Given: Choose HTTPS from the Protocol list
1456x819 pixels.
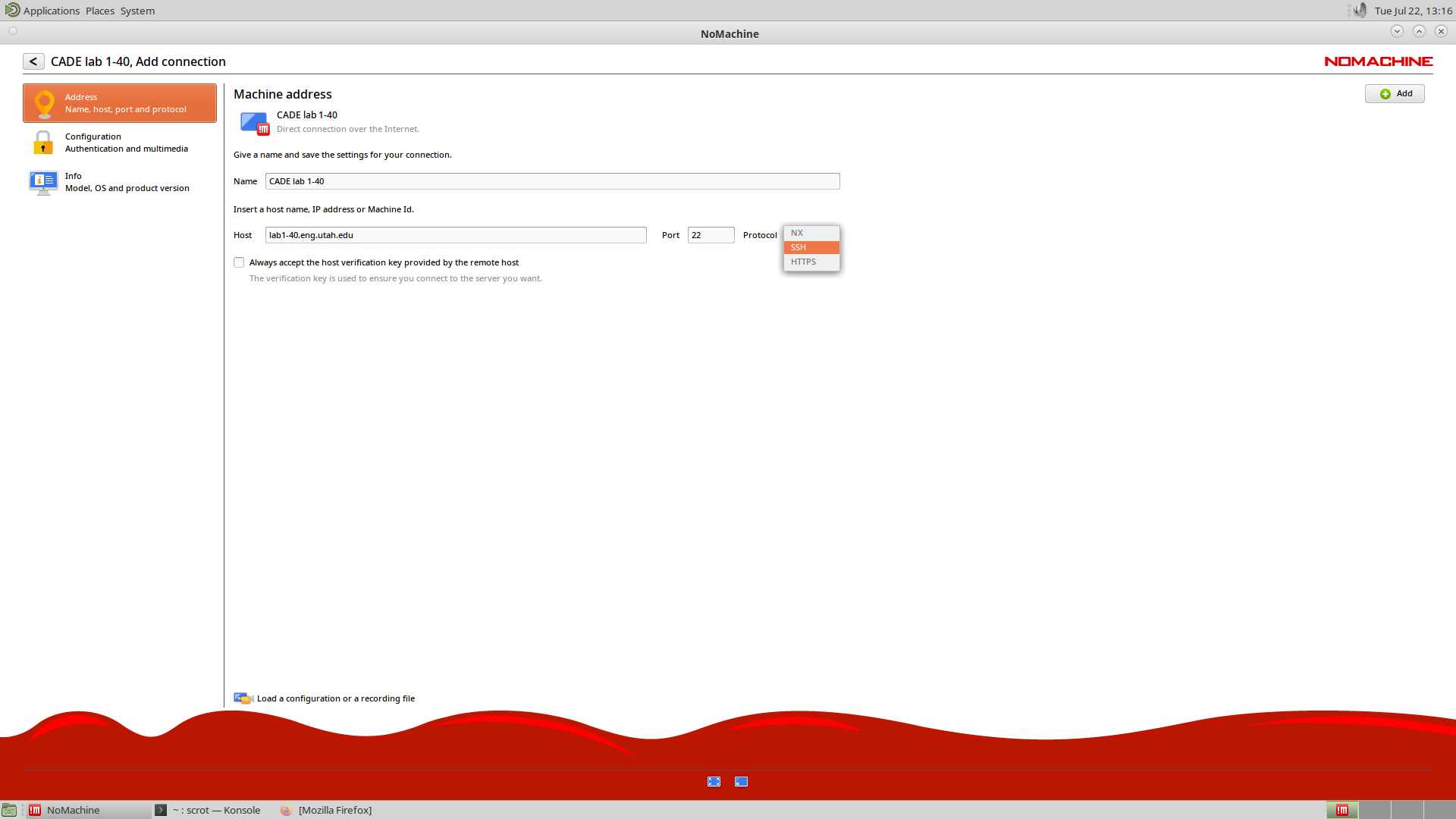Looking at the screenshot, I should pos(811,262).
